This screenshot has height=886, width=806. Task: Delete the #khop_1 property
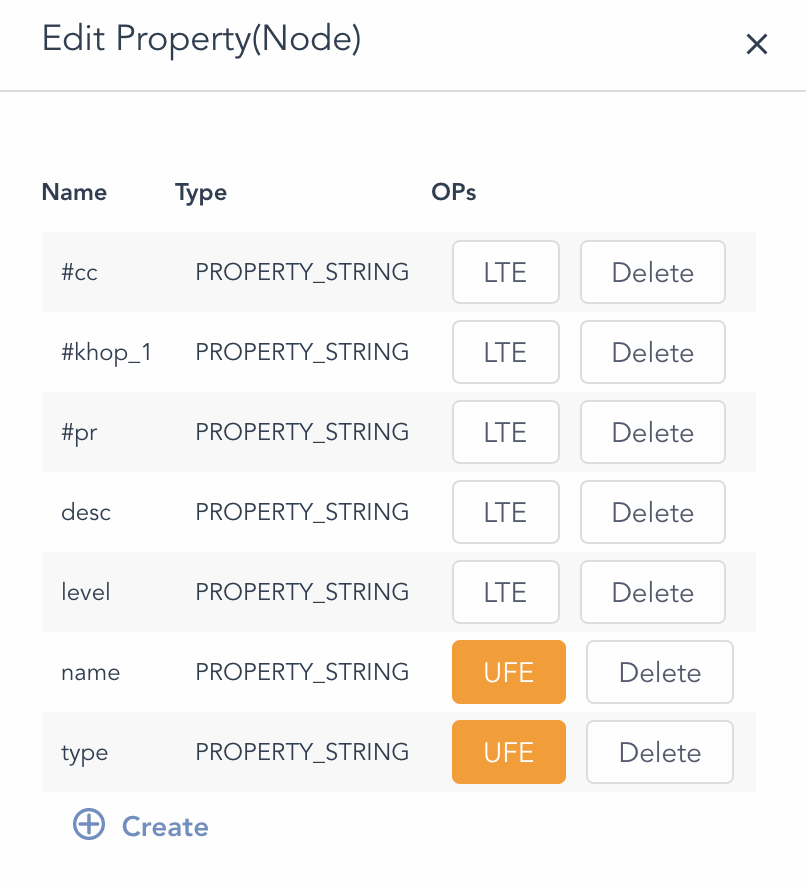point(652,352)
